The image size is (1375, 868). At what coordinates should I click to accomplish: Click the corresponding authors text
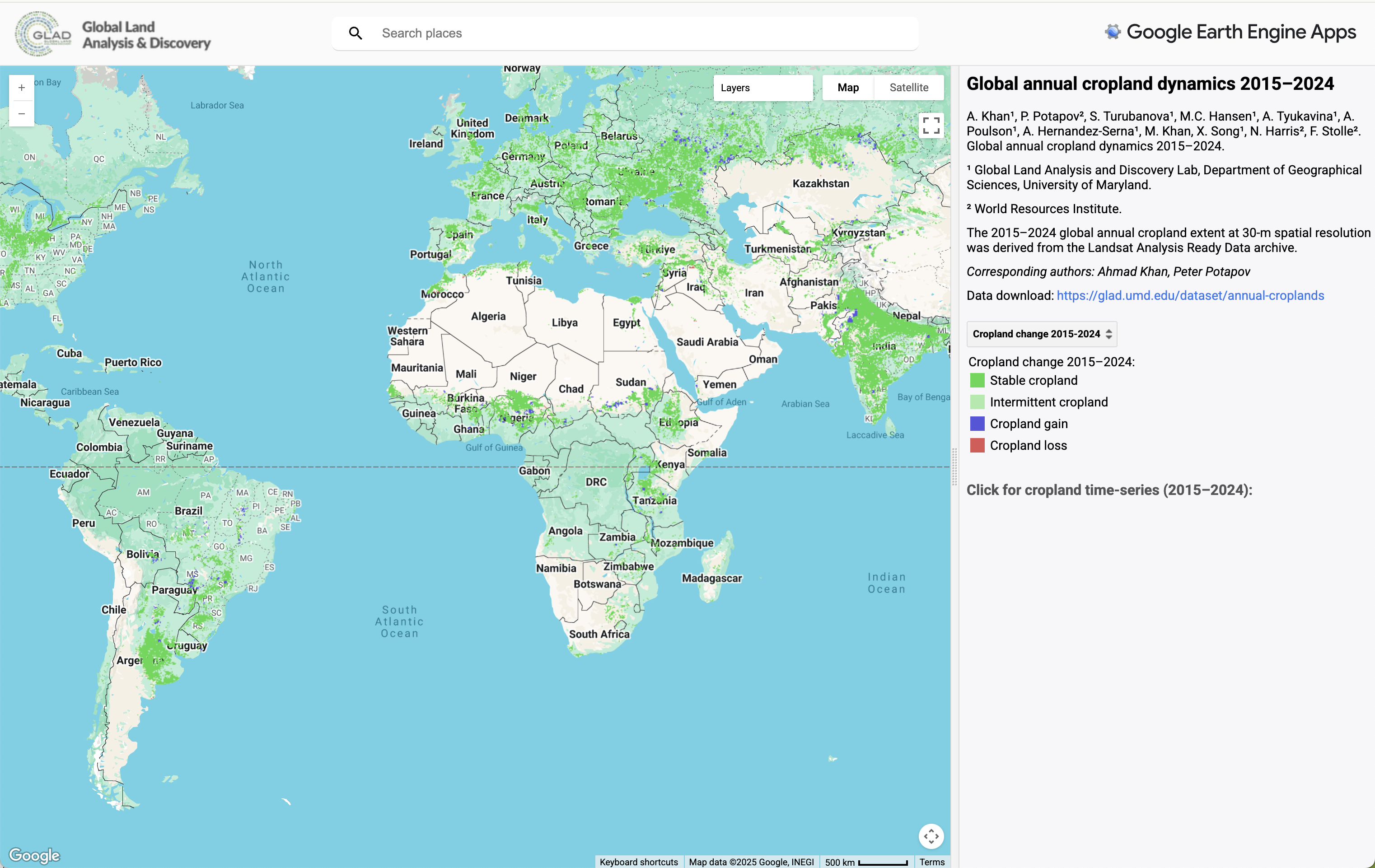click(1110, 271)
